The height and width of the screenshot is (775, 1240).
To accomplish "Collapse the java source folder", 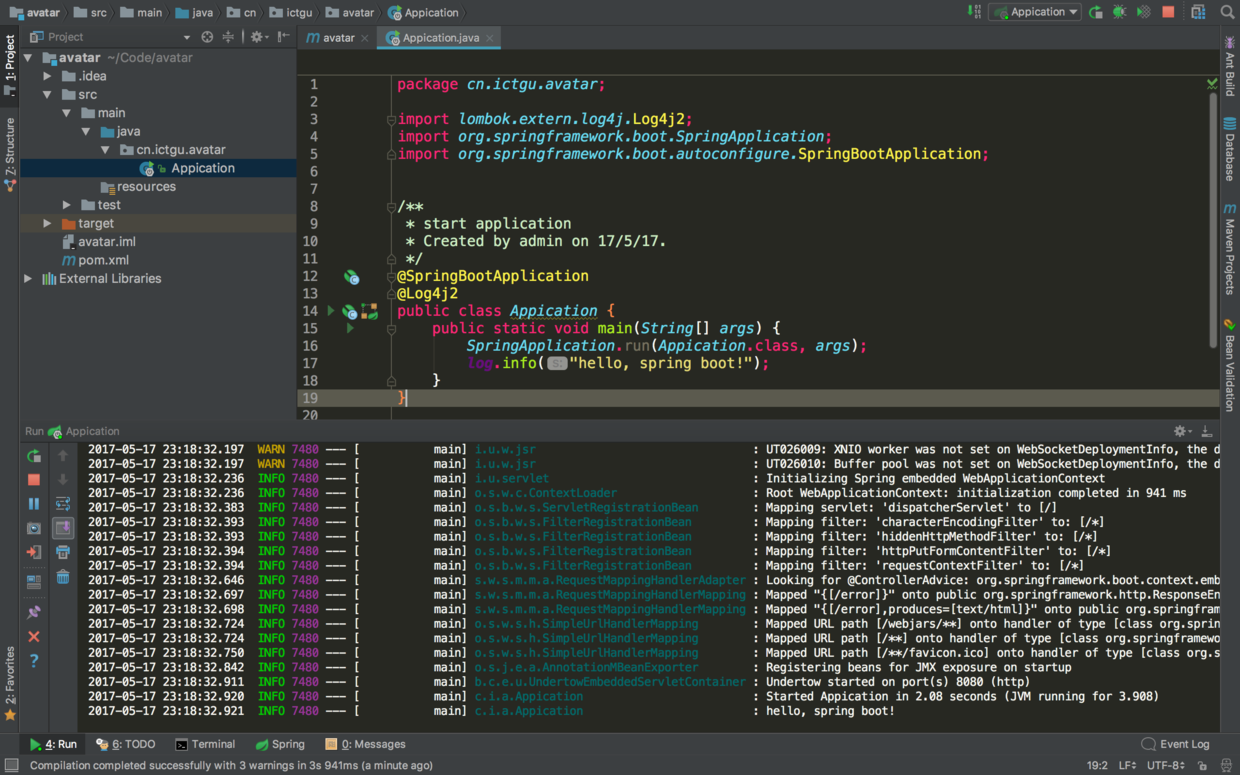I will point(86,130).
